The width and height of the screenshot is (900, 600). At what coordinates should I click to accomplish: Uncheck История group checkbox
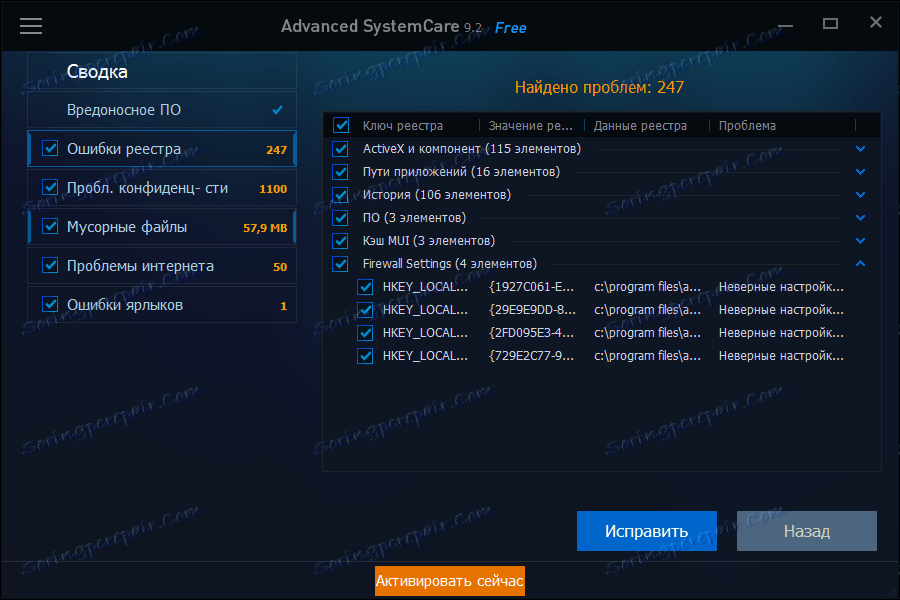340,195
